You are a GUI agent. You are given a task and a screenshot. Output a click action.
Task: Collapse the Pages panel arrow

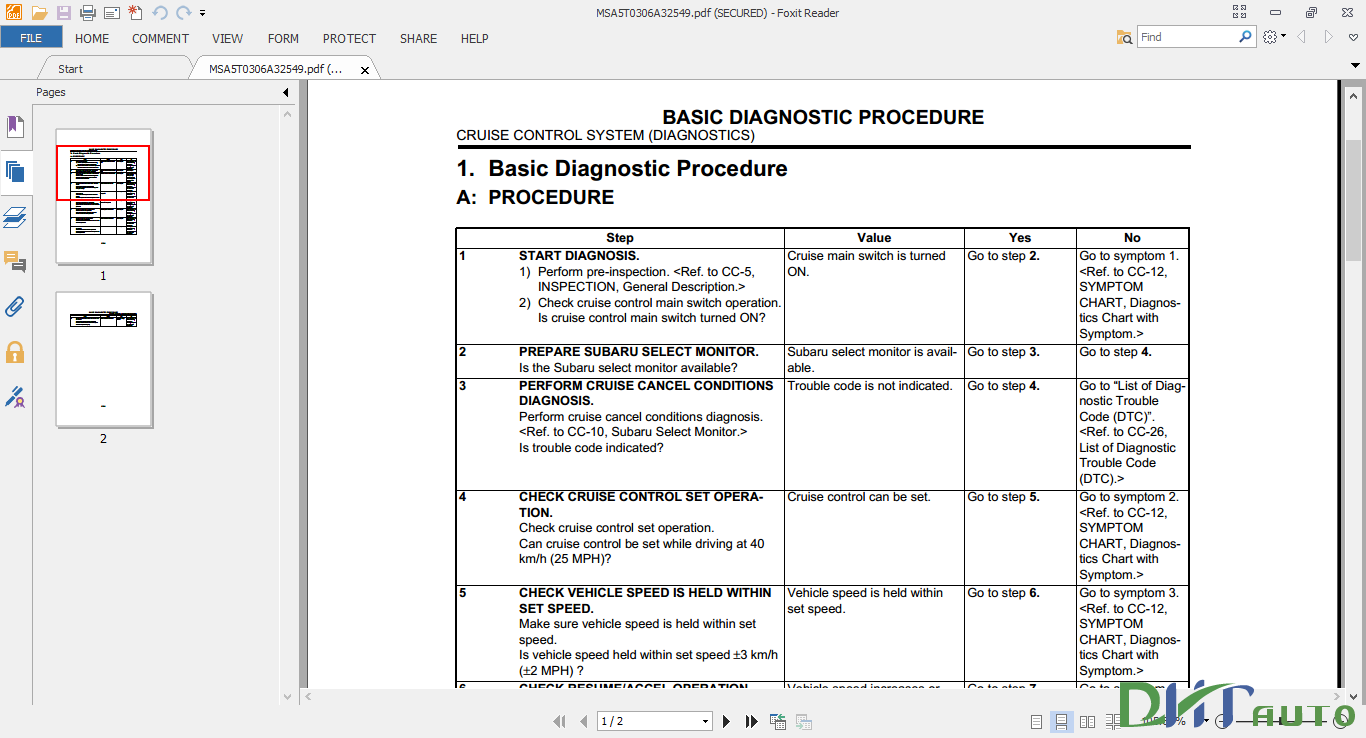tap(285, 93)
